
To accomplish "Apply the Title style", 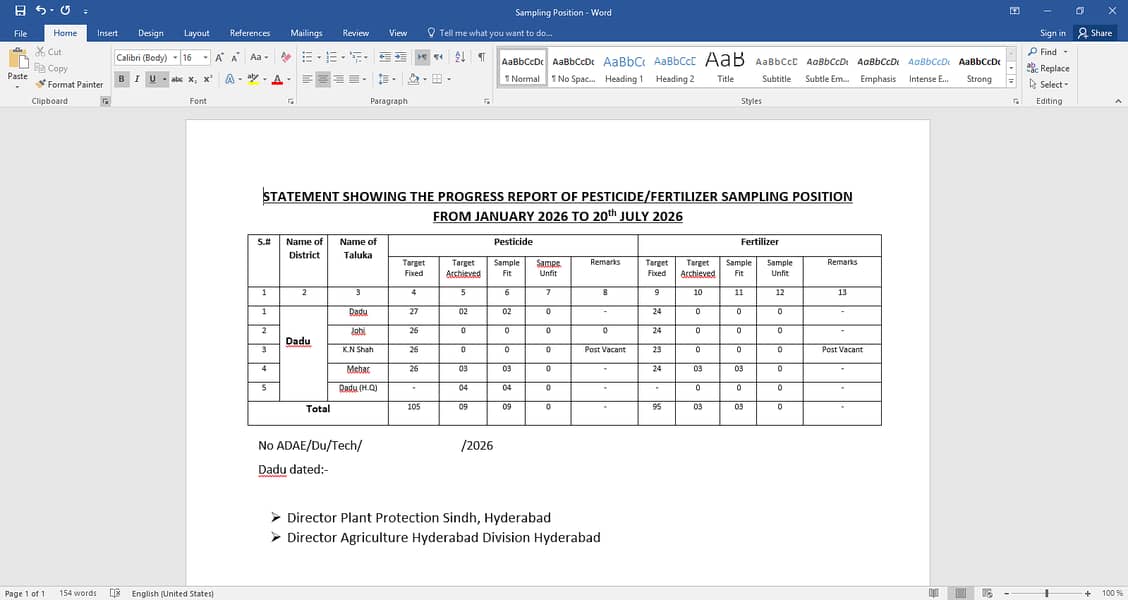I will (x=725, y=68).
